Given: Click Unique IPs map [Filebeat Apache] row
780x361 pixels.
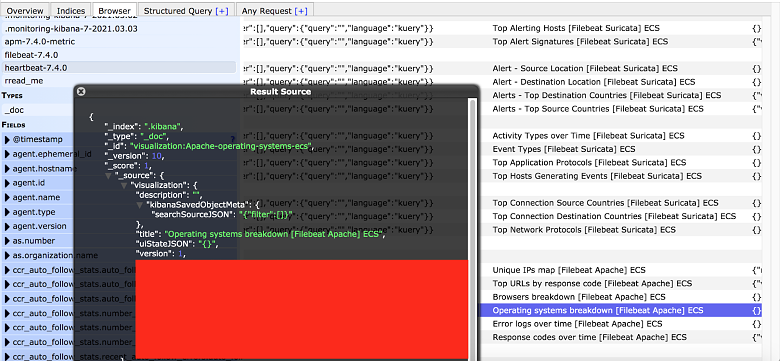Looking at the screenshot, I should [569, 270].
